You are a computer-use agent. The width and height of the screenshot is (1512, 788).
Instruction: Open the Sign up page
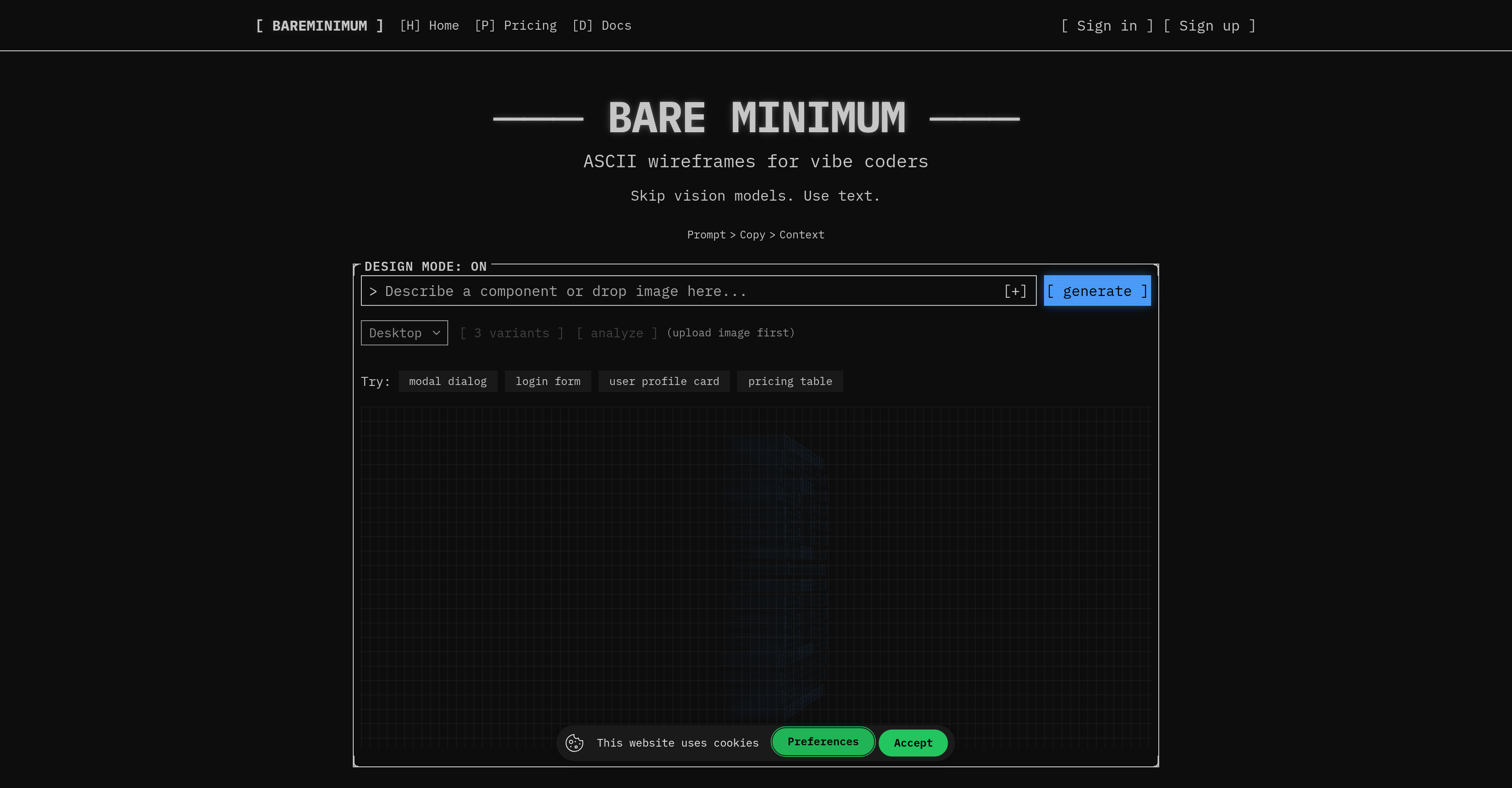click(1209, 25)
